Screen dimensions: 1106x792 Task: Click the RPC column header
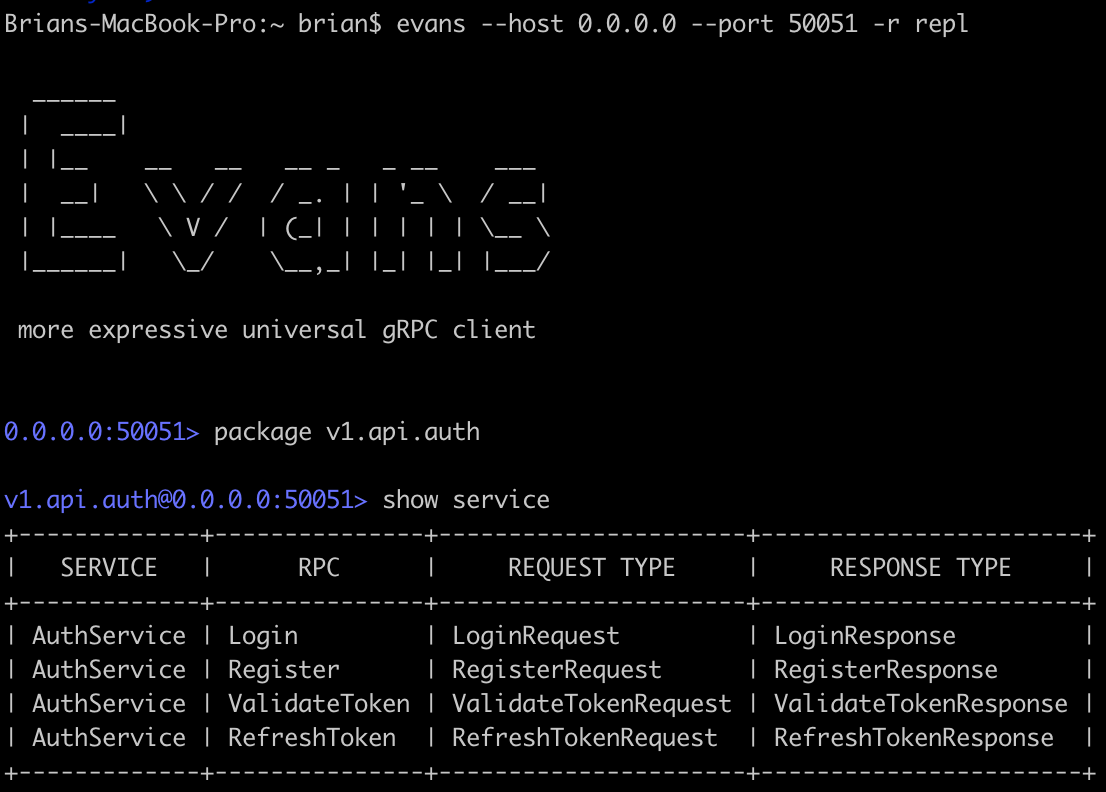click(319, 568)
